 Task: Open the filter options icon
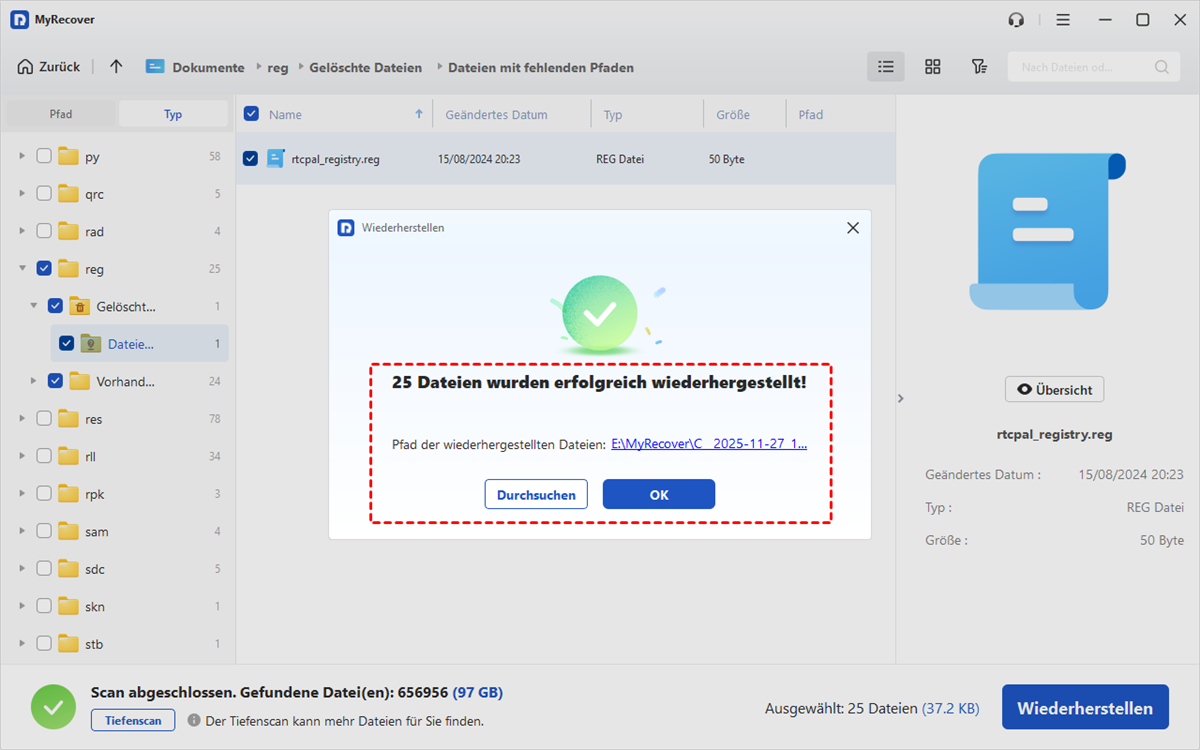979,67
